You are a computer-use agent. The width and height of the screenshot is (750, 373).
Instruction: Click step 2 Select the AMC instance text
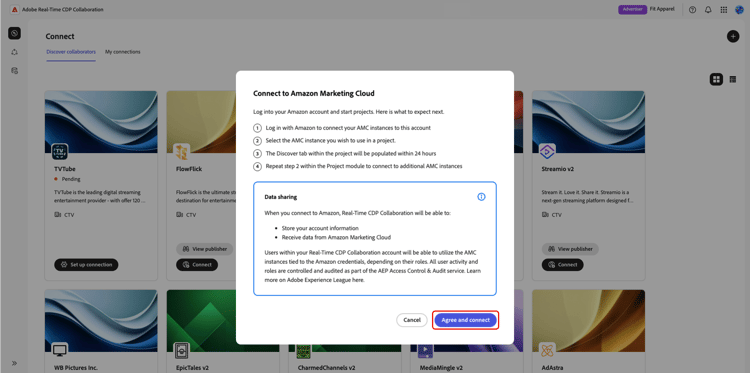tap(331, 141)
